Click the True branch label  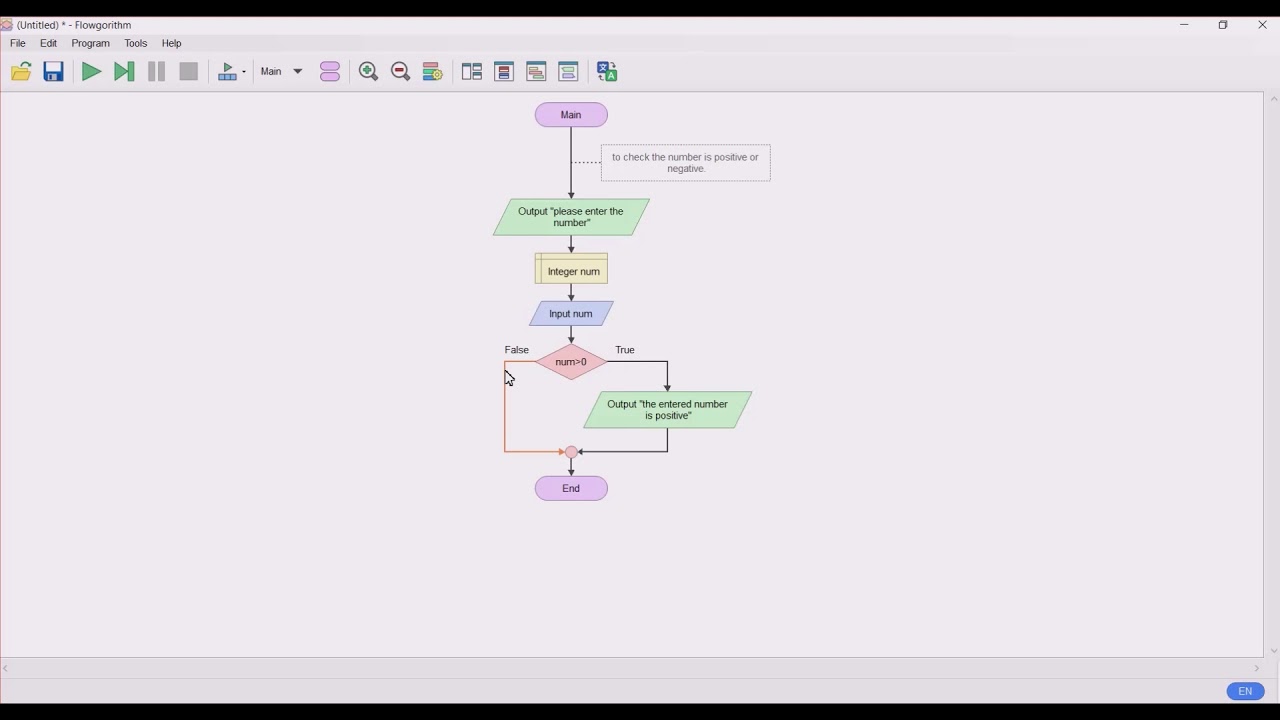coord(625,350)
